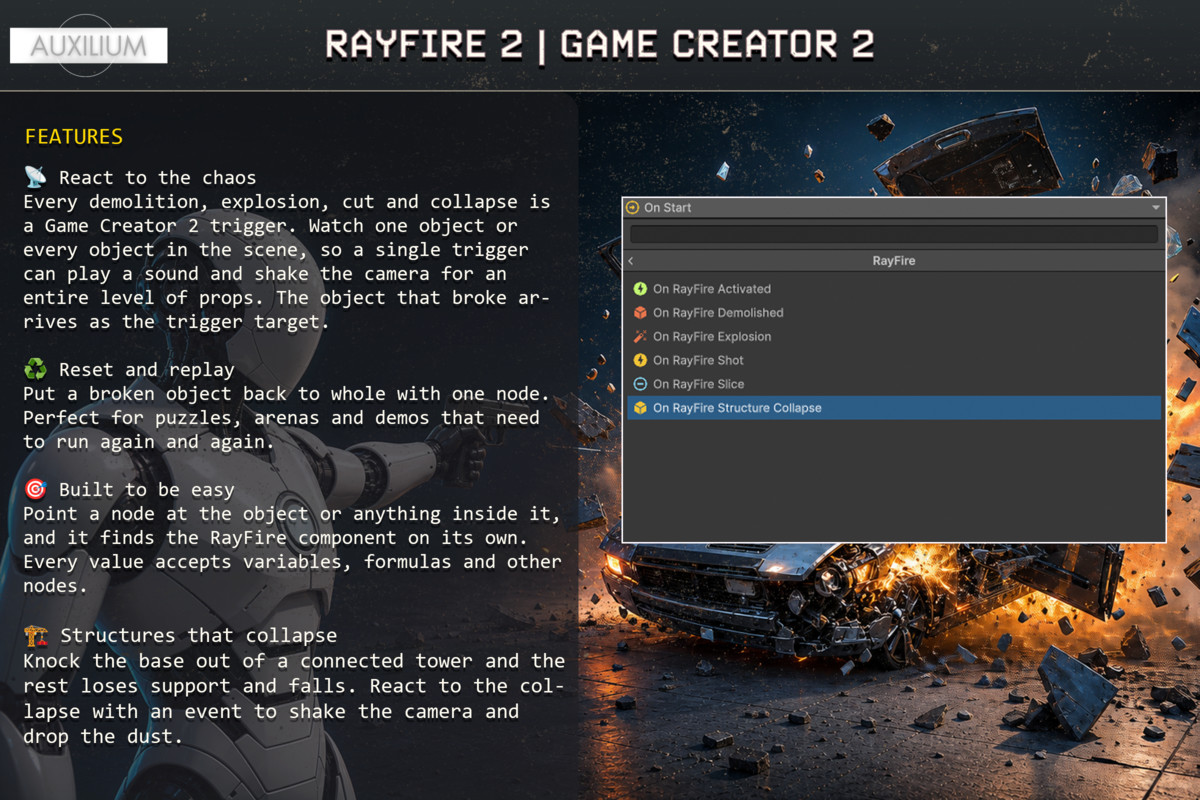The height and width of the screenshot is (800, 1200).
Task: Click the search field under On Start
Action: (x=893, y=235)
